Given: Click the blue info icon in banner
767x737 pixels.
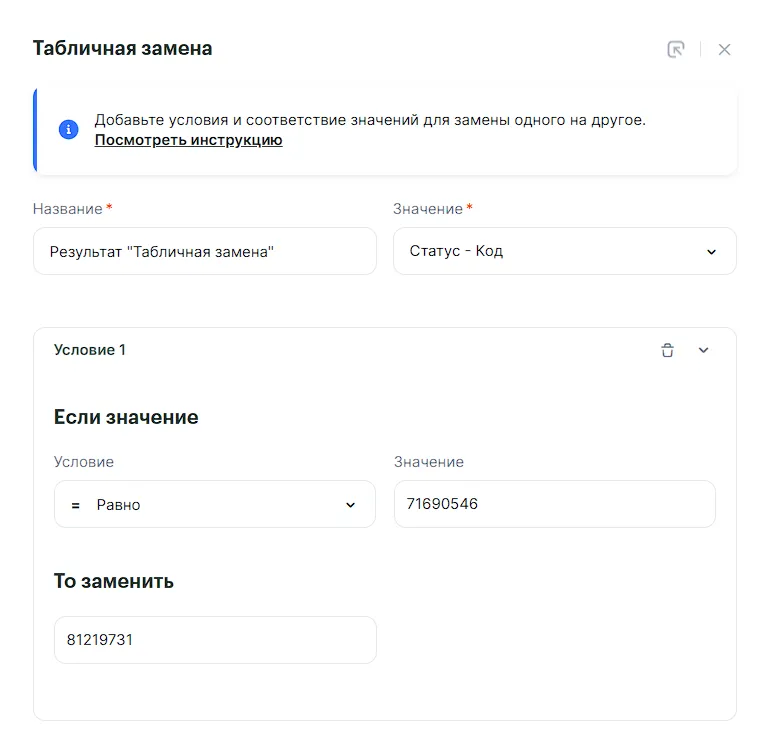Looking at the screenshot, I should [69, 130].
